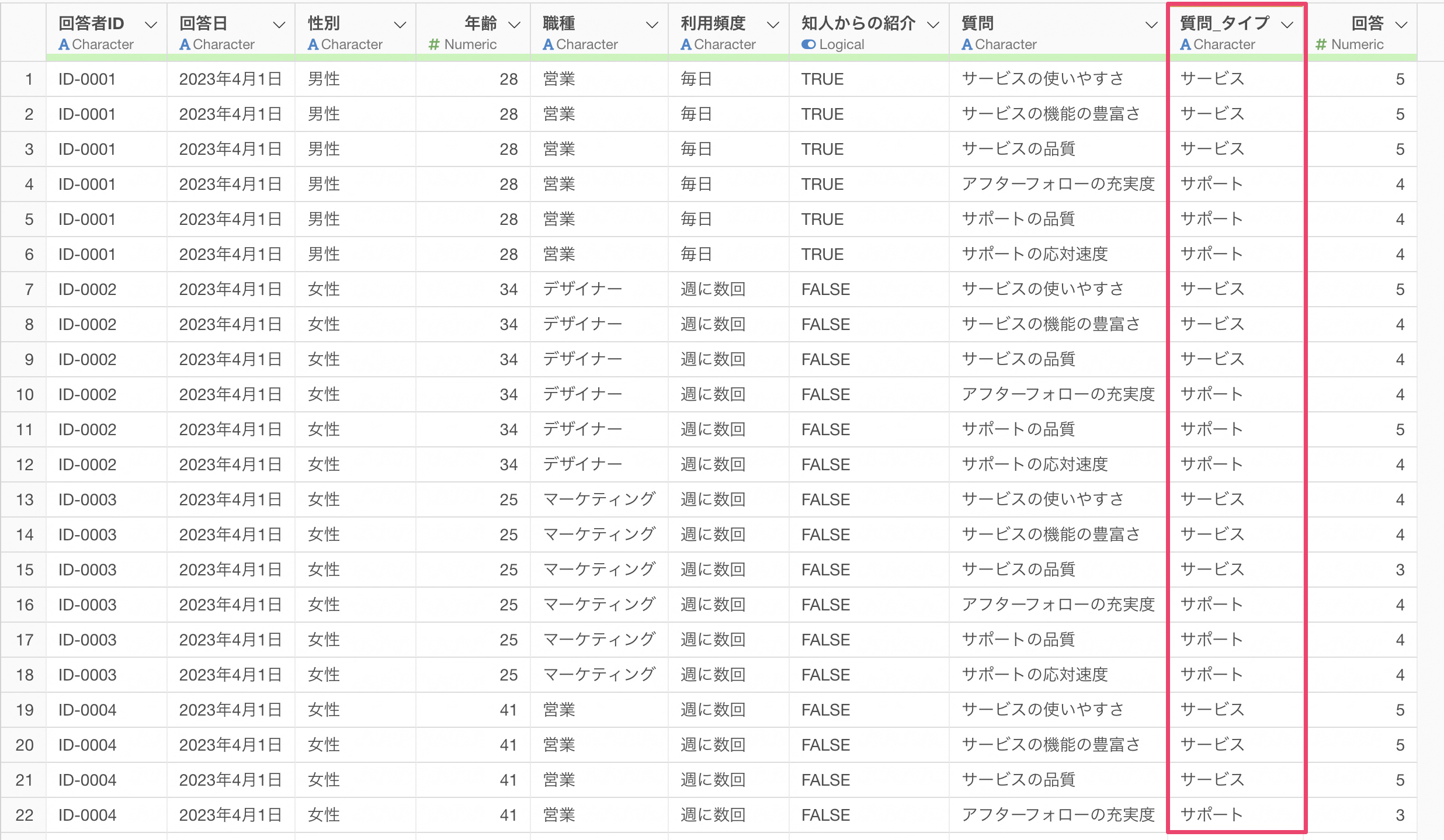Click Numeric hash icon under 回答 column

[x=1321, y=44]
